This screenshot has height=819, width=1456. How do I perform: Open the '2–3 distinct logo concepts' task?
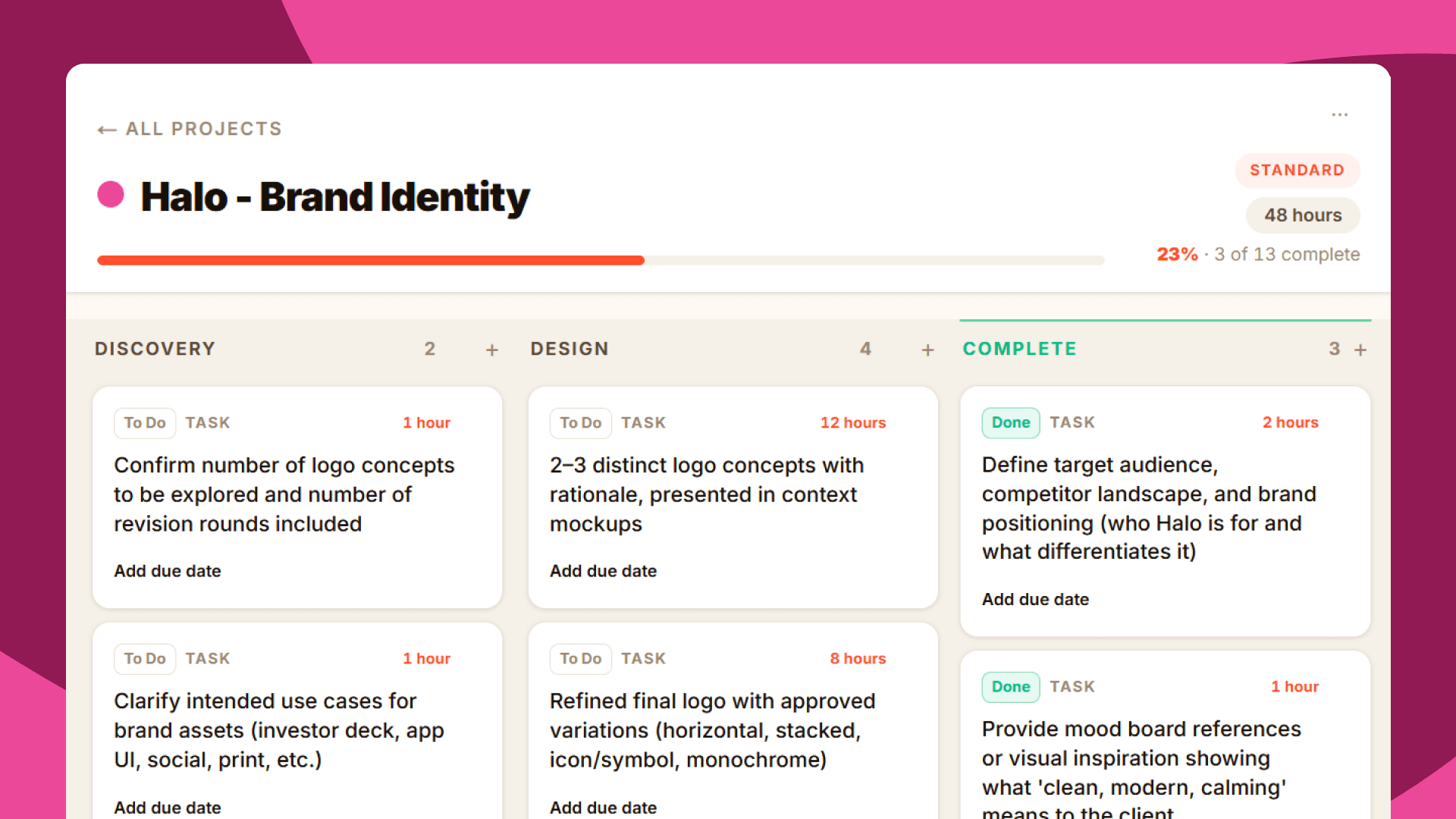click(x=707, y=494)
